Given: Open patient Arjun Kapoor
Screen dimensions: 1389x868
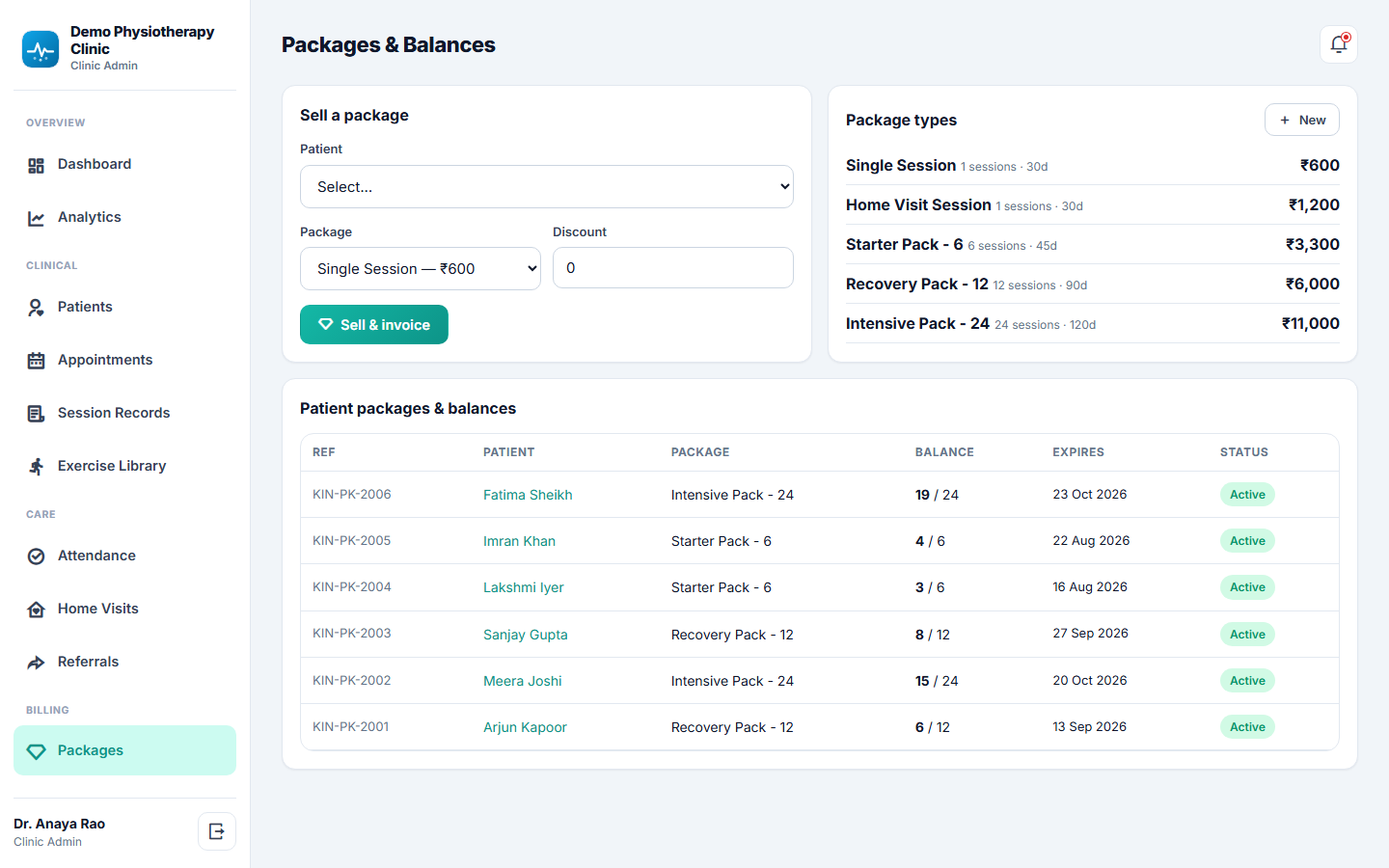Looking at the screenshot, I should click(525, 727).
